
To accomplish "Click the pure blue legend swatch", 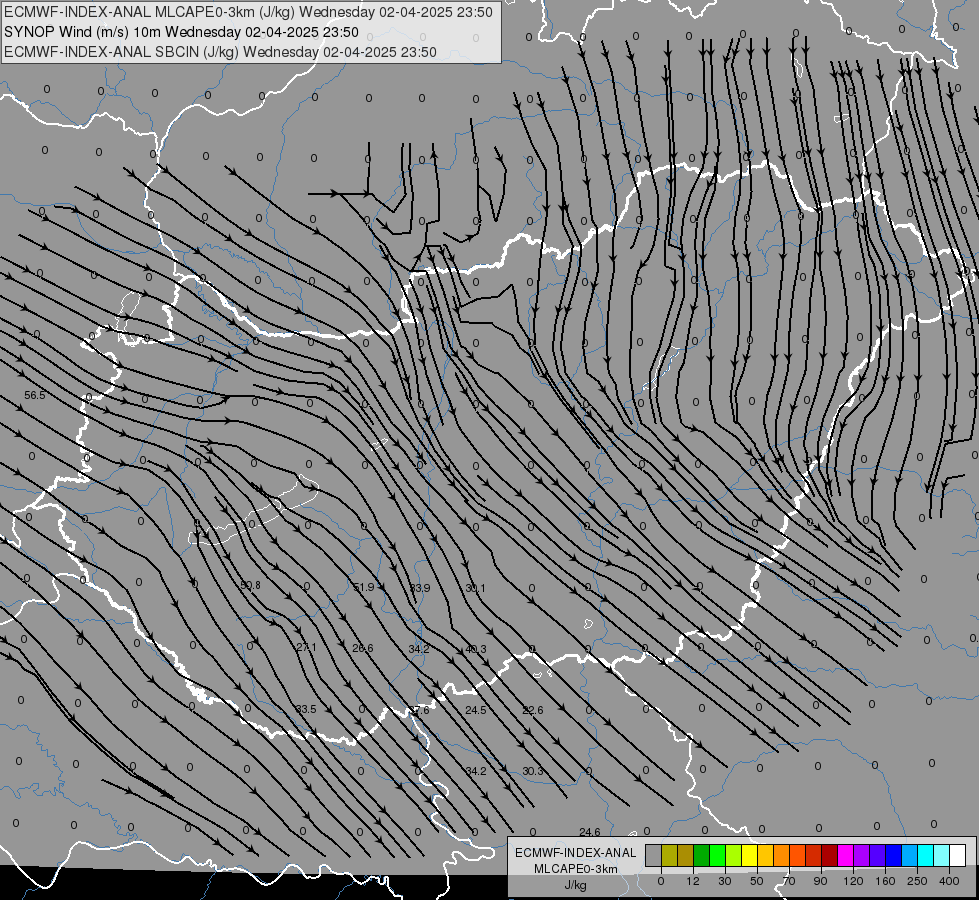I will pyautogui.click(x=893, y=855).
